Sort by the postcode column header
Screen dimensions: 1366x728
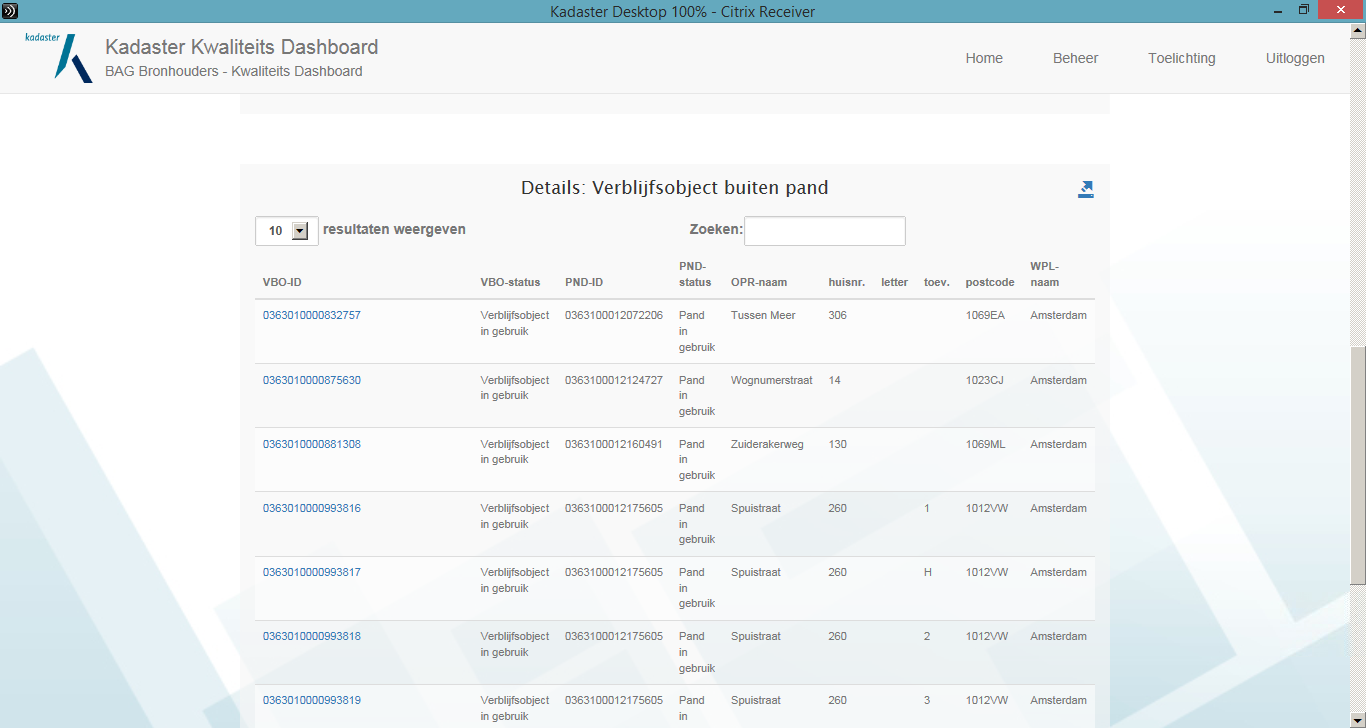coord(990,282)
